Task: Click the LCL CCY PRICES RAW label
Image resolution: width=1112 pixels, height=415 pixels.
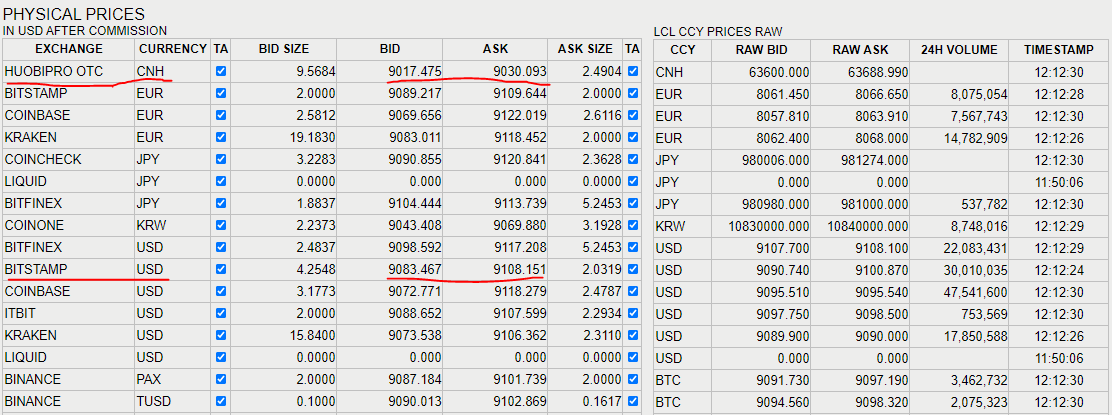Action: pyautogui.click(x=718, y=31)
